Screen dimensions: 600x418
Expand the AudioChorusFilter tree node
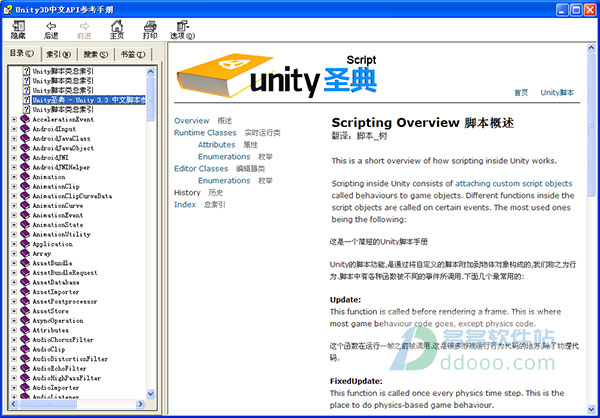click(x=14, y=340)
